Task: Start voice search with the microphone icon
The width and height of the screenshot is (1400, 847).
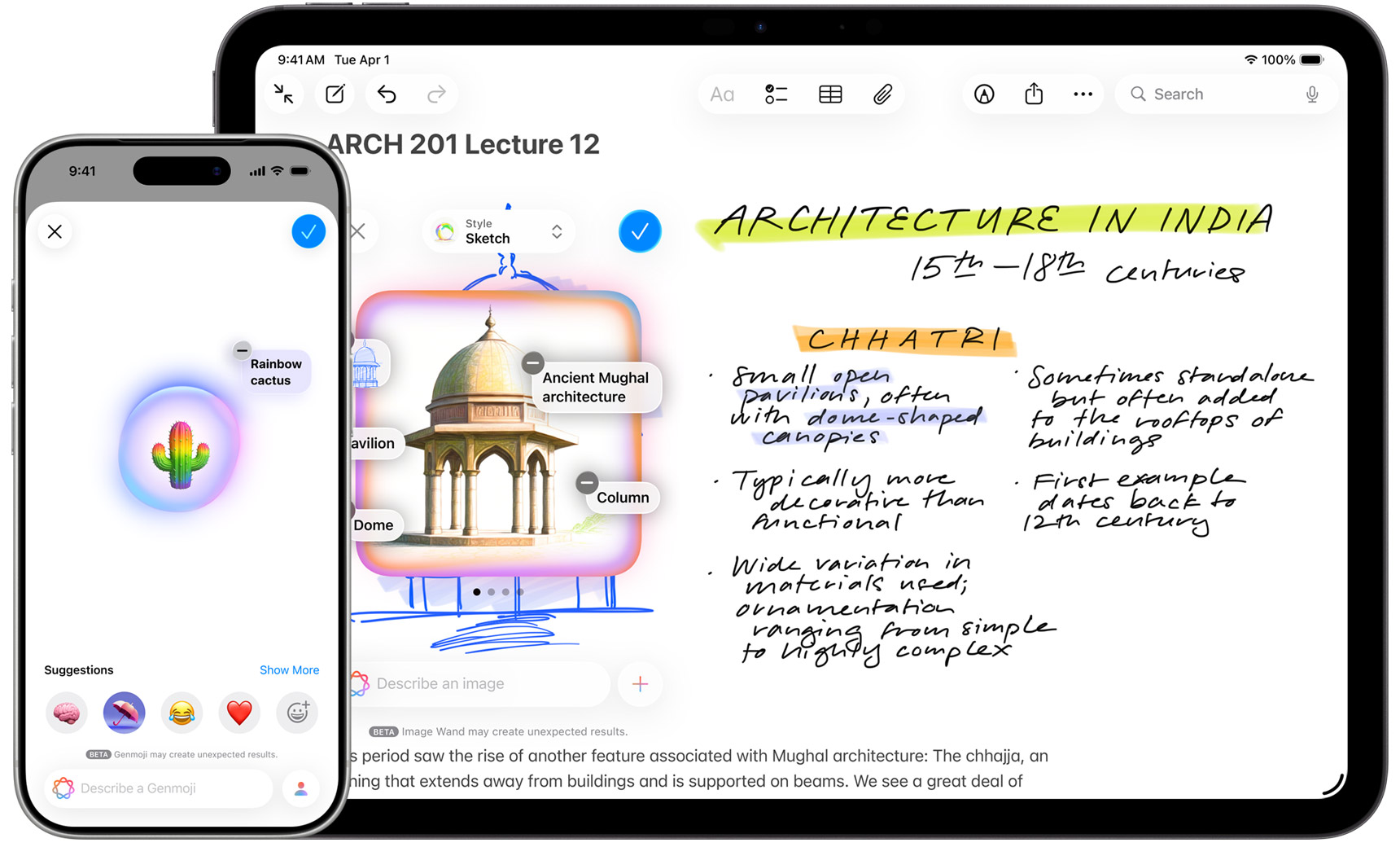Action: [x=1312, y=94]
